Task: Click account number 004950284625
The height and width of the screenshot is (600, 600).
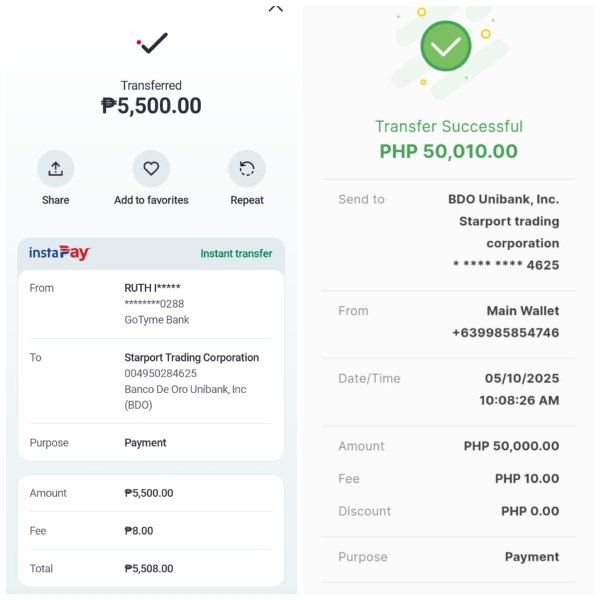Action: click(160, 374)
